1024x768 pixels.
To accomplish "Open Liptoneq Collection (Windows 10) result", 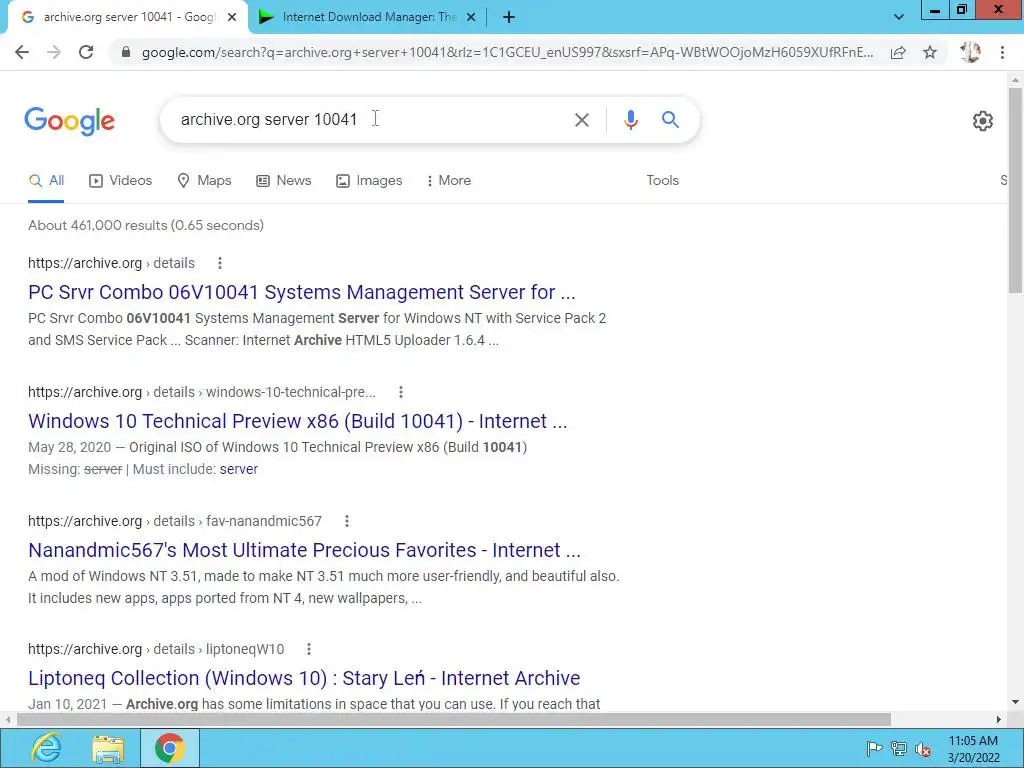I will pos(304,678).
